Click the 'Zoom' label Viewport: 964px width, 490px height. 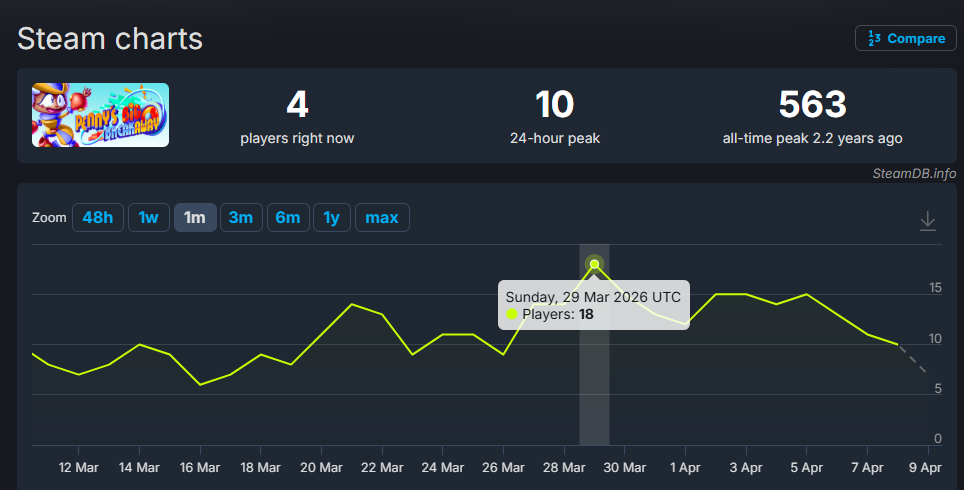tap(49, 218)
